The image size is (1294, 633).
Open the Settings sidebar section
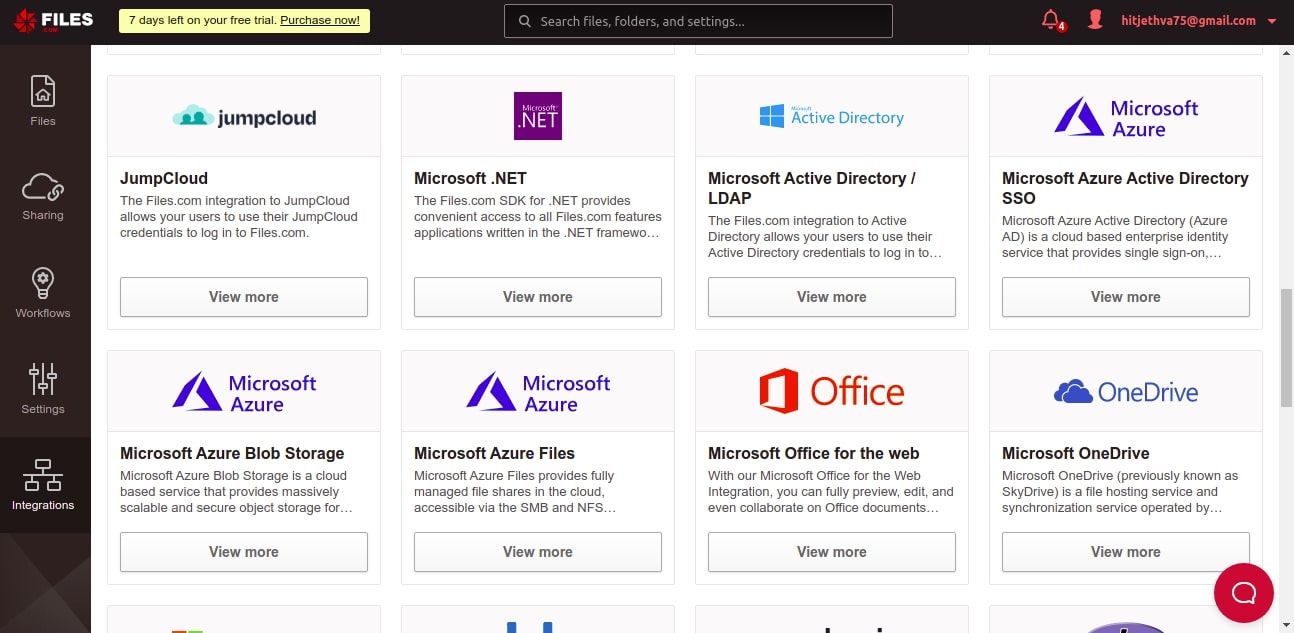(x=43, y=389)
